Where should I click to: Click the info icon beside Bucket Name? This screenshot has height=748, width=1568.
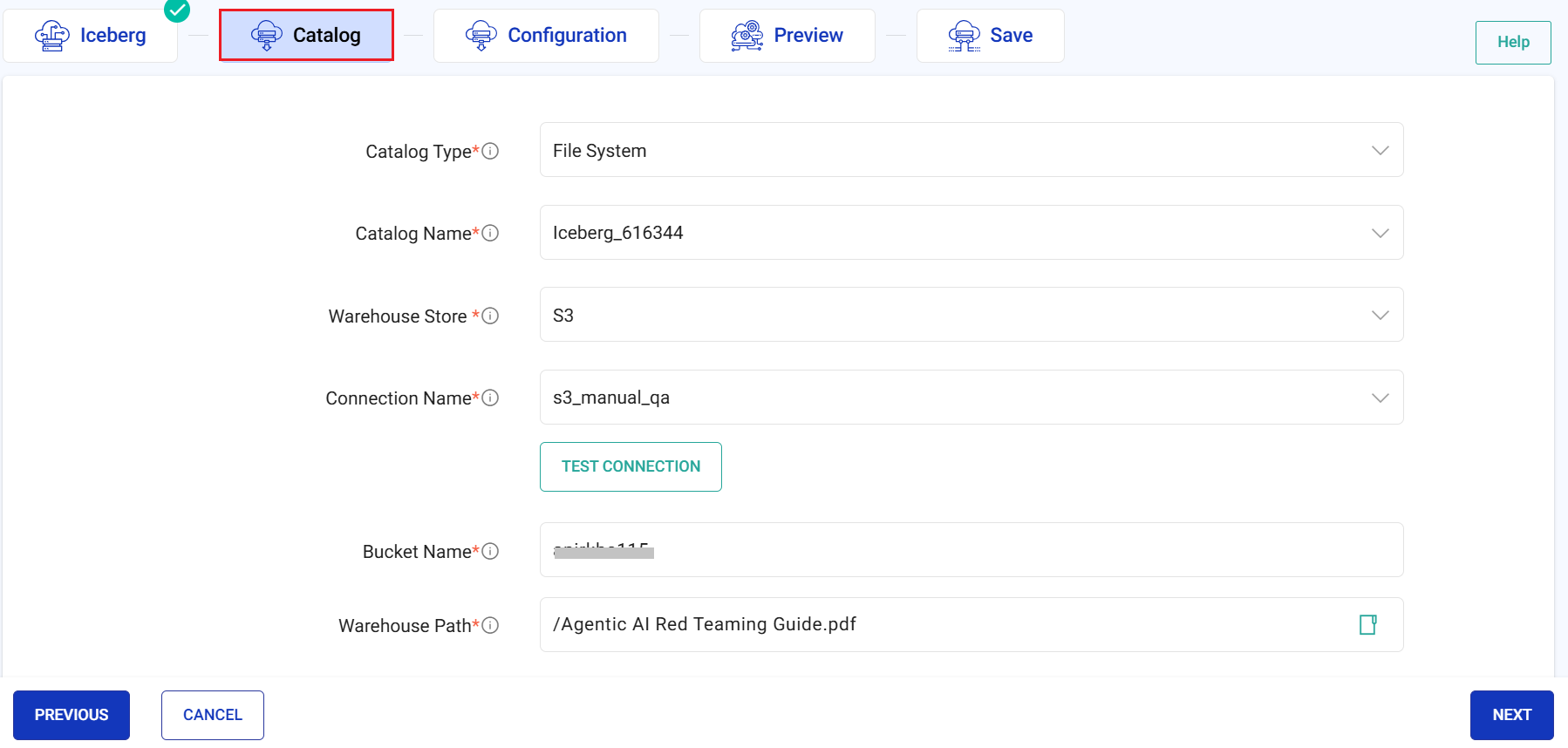[x=490, y=551]
